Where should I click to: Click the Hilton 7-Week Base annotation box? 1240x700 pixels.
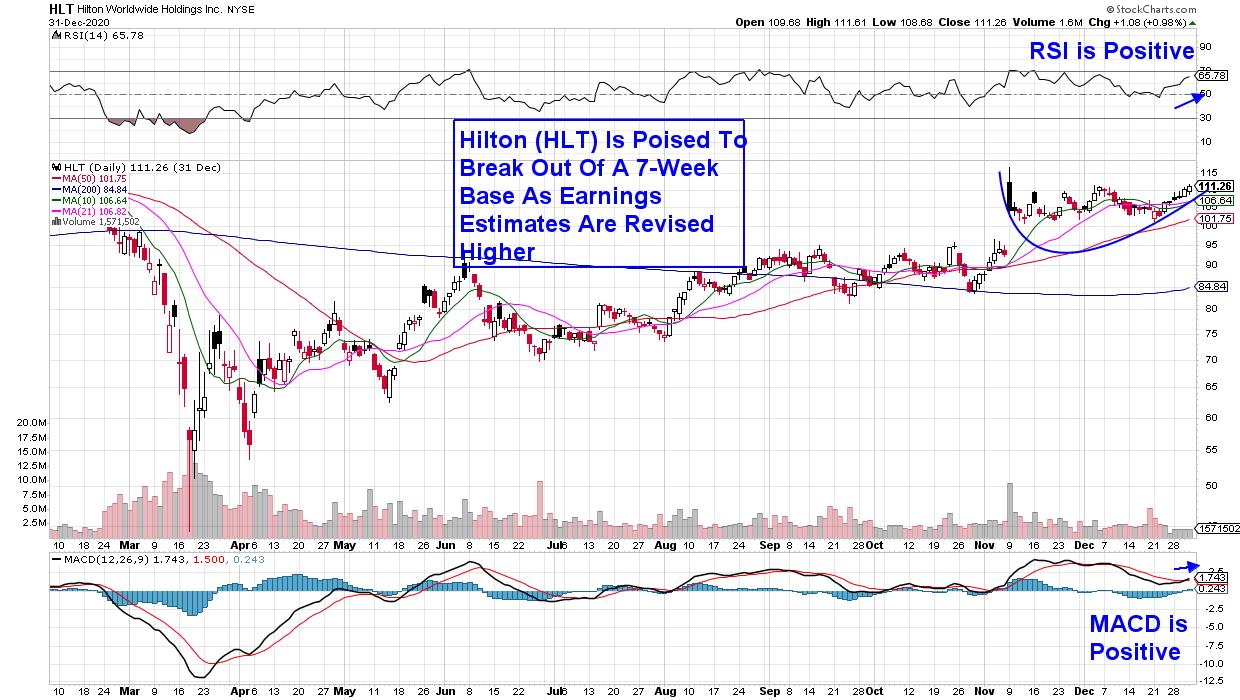600,195
